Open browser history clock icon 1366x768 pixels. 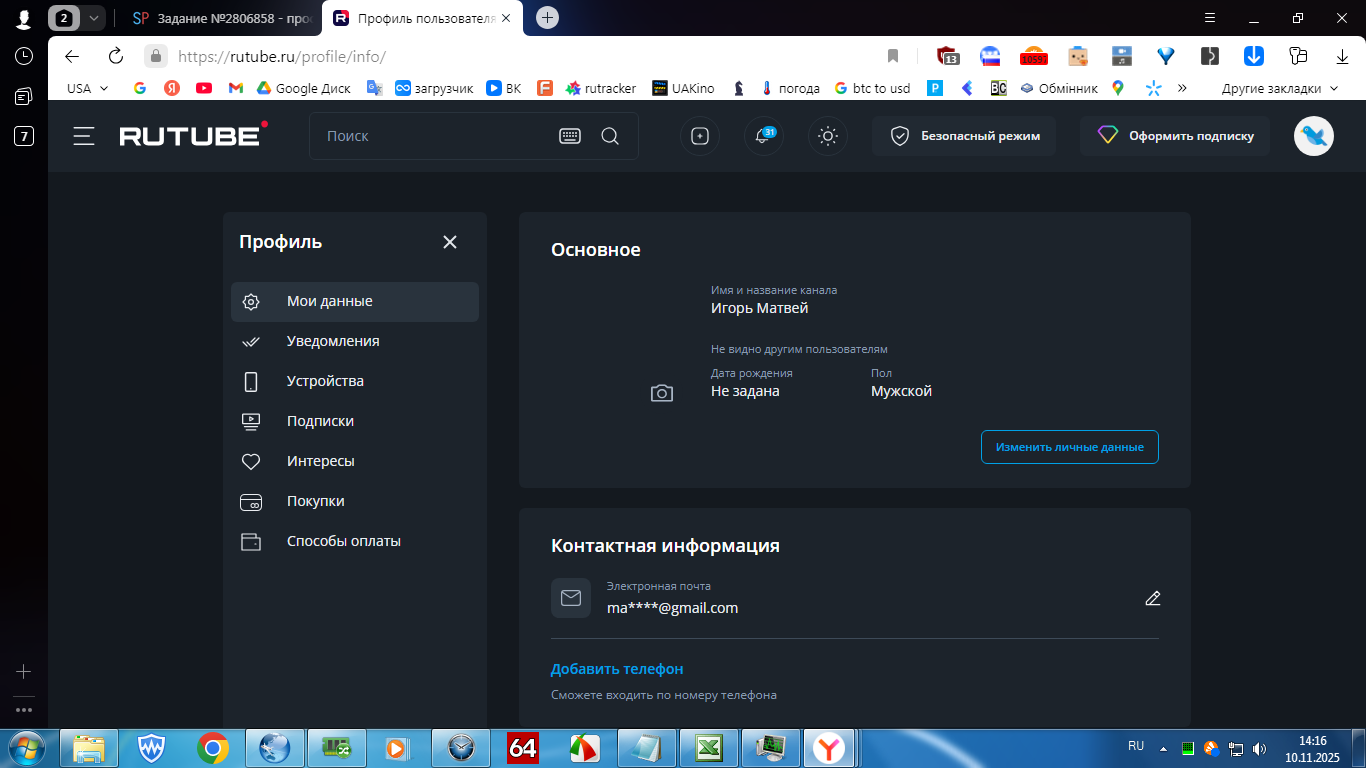(24, 56)
